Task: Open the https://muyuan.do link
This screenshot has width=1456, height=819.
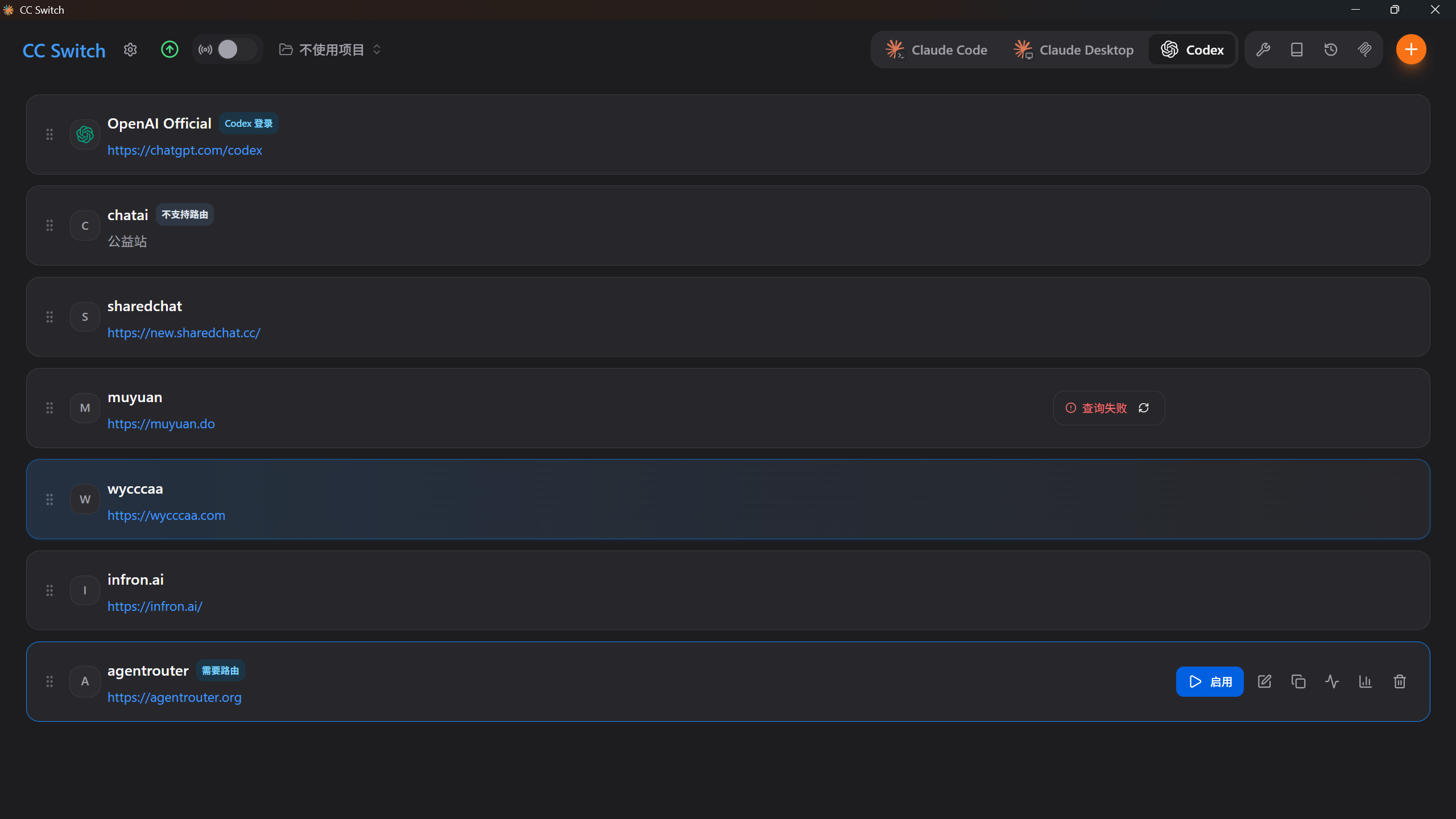Action: point(161,424)
